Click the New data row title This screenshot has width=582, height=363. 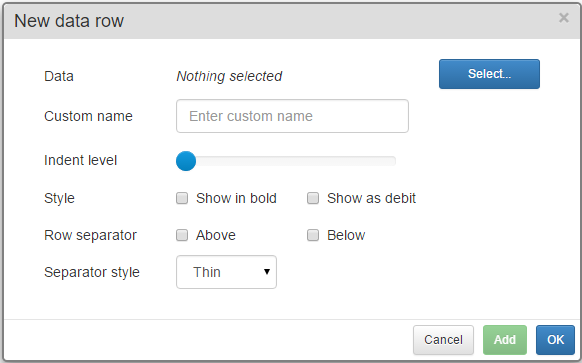coord(69,21)
